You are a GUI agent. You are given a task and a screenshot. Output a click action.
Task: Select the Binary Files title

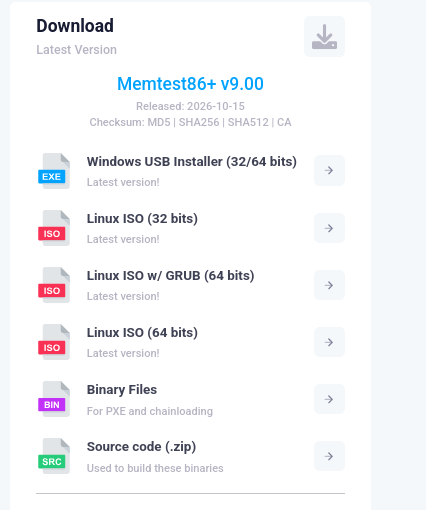[122, 390]
